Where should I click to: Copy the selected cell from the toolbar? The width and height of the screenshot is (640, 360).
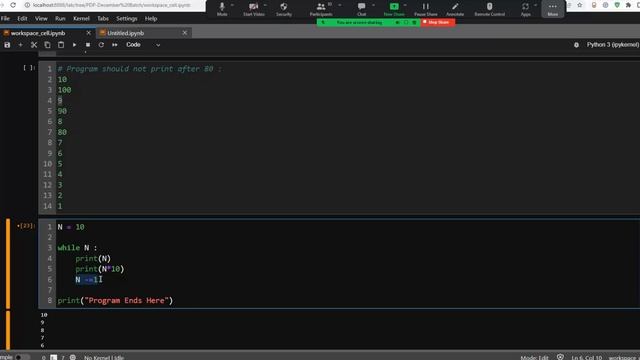coord(47,45)
